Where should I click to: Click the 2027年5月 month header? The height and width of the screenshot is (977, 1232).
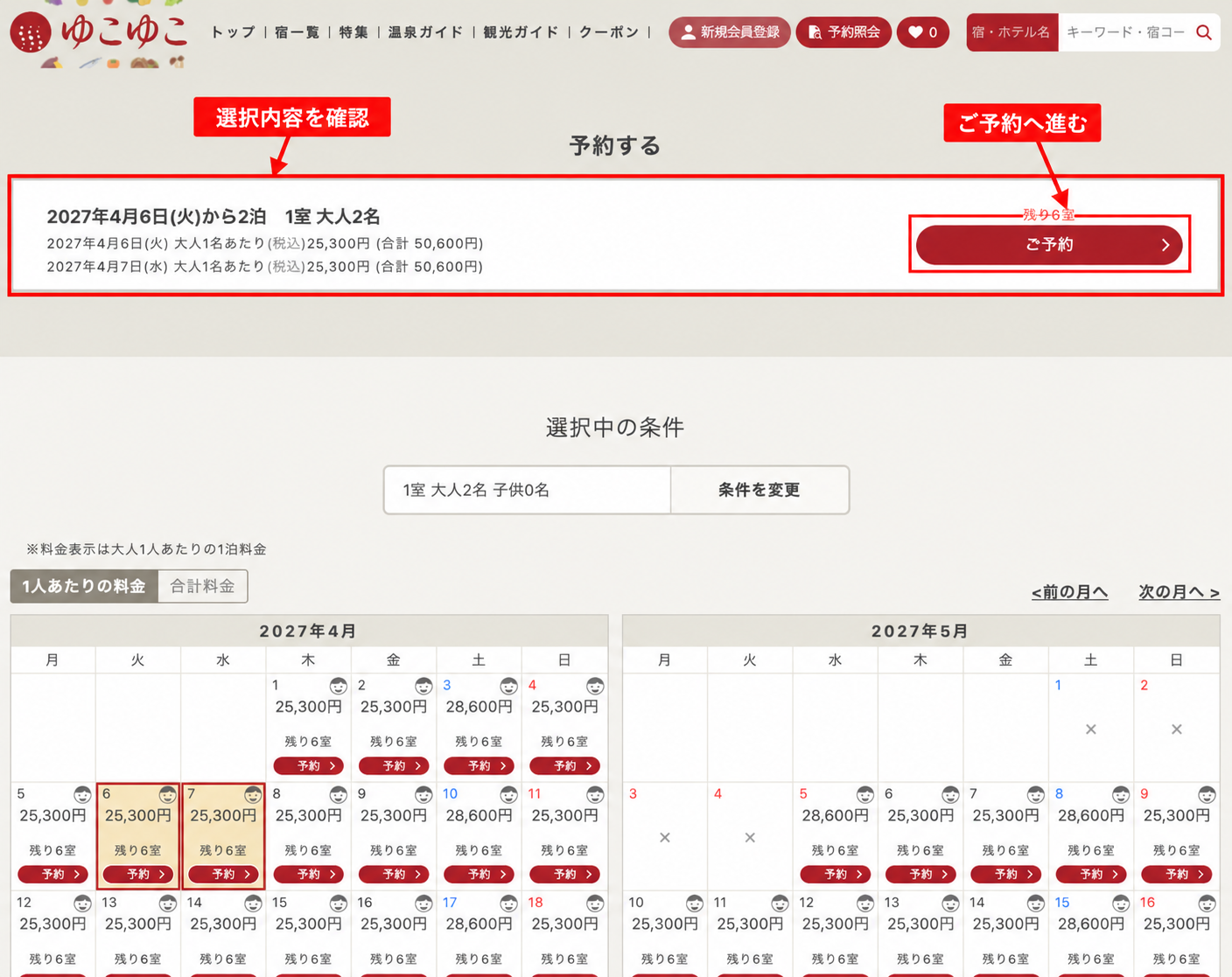click(920, 631)
